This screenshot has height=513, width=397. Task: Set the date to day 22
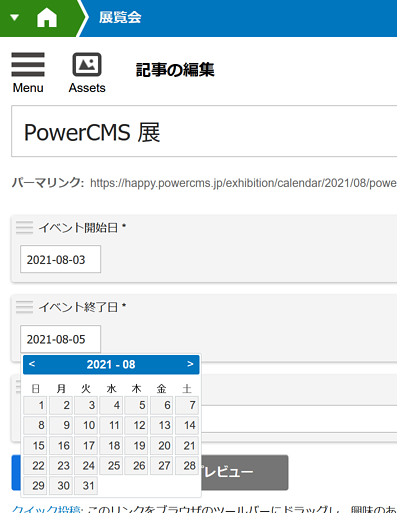[x=35, y=466]
